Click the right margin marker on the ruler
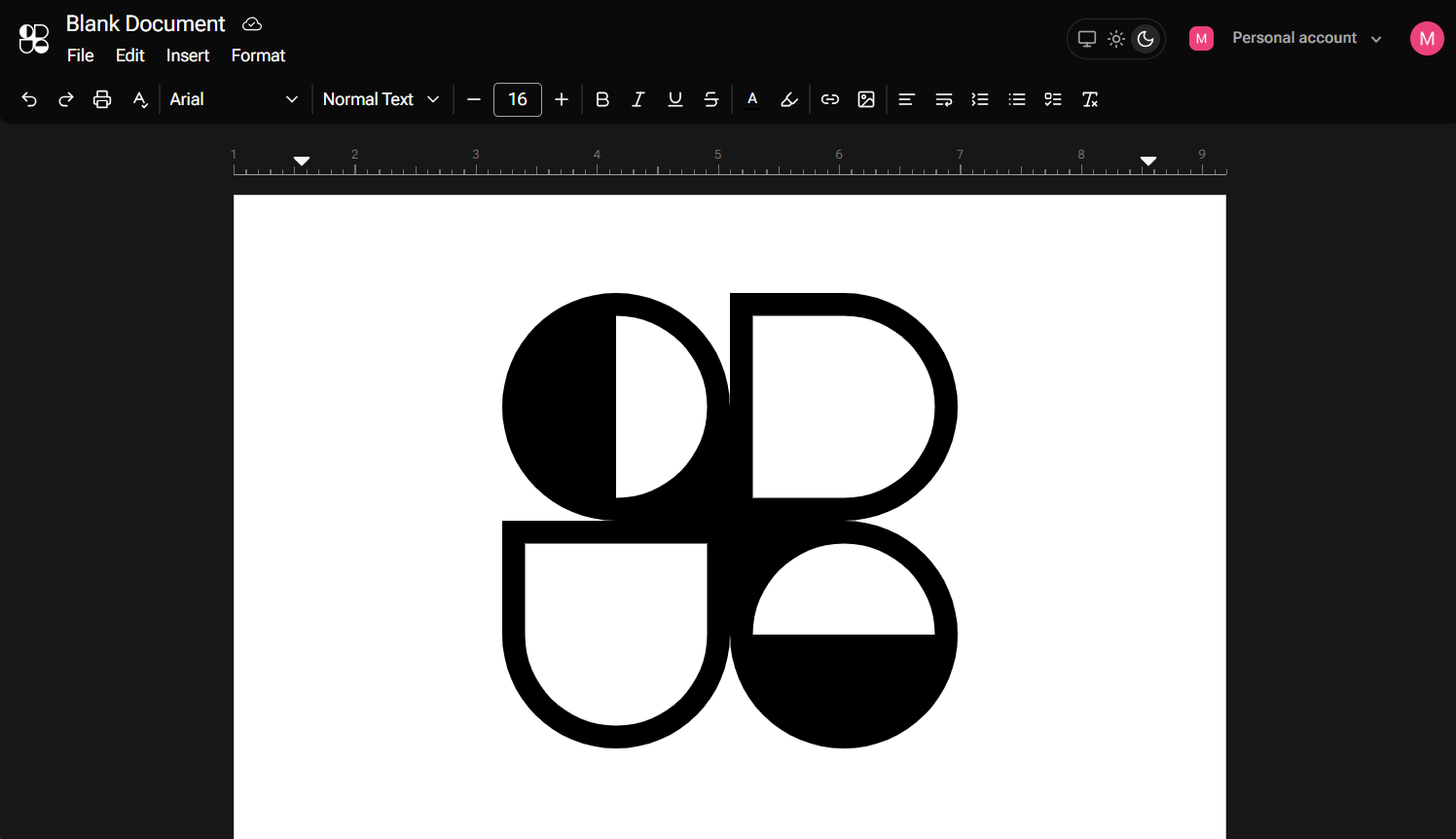The height and width of the screenshot is (839, 1456). click(x=1148, y=161)
